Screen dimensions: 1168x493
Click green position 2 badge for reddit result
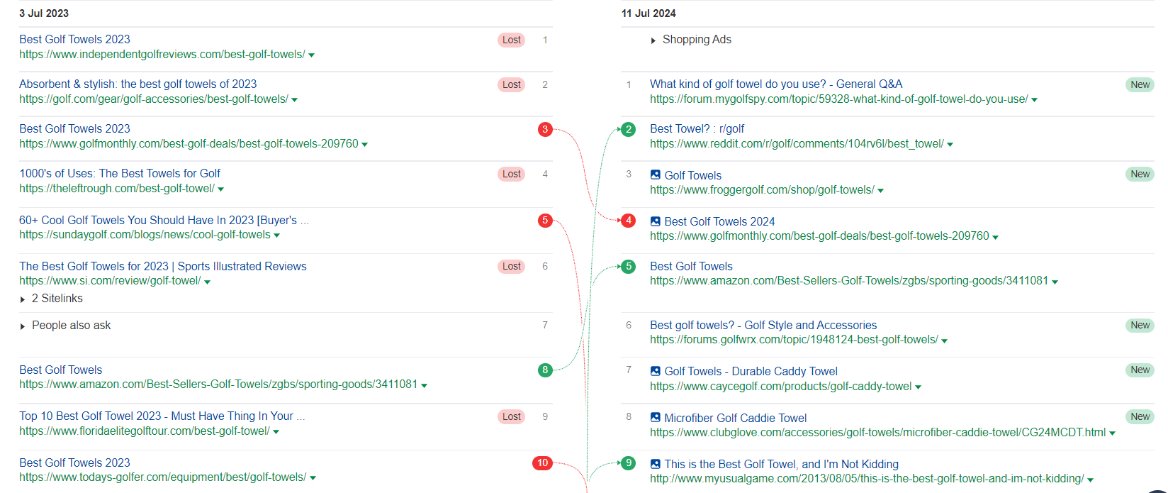(x=629, y=130)
